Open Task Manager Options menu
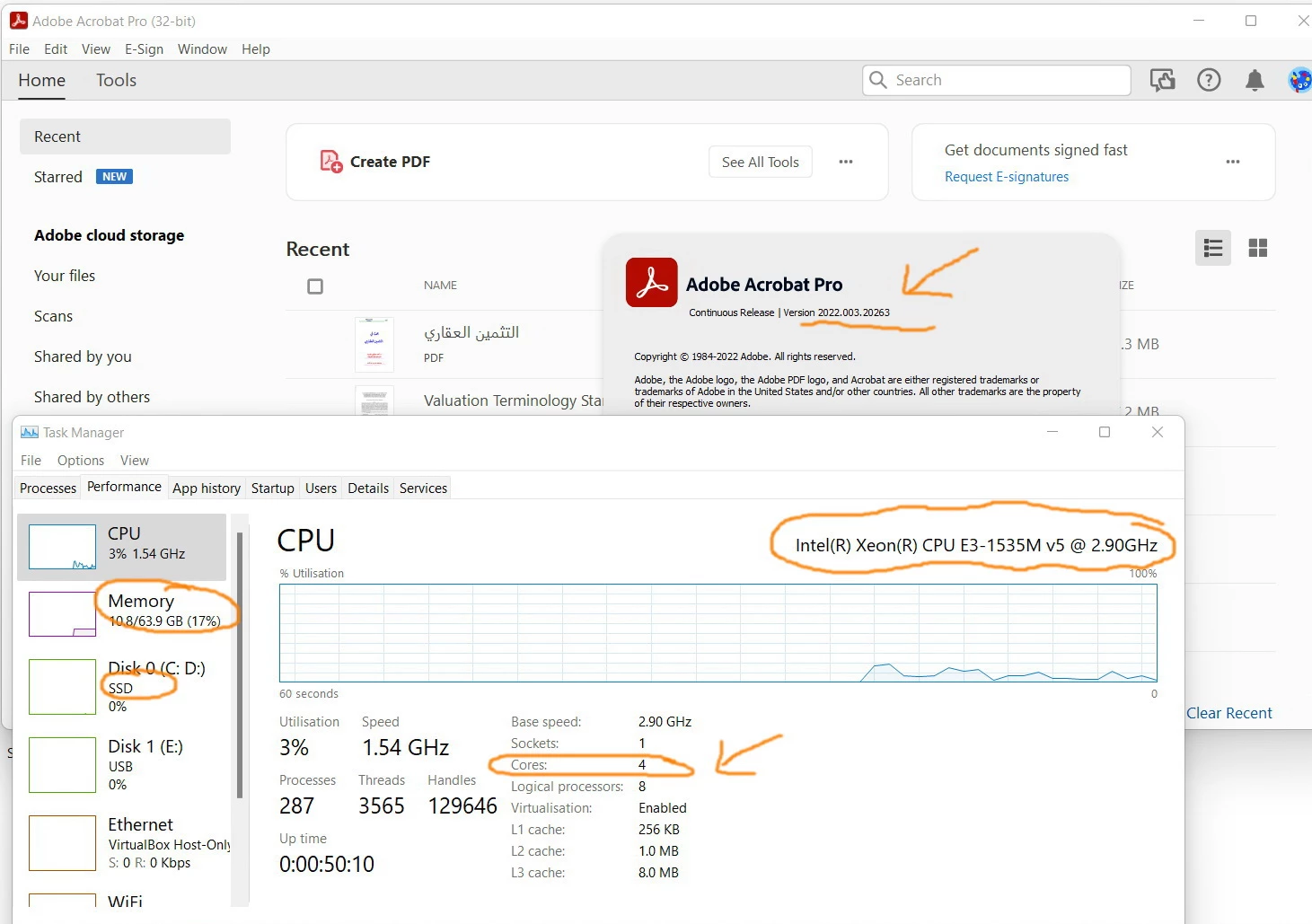The image size is (1312, 924). (x=81, y=461)
